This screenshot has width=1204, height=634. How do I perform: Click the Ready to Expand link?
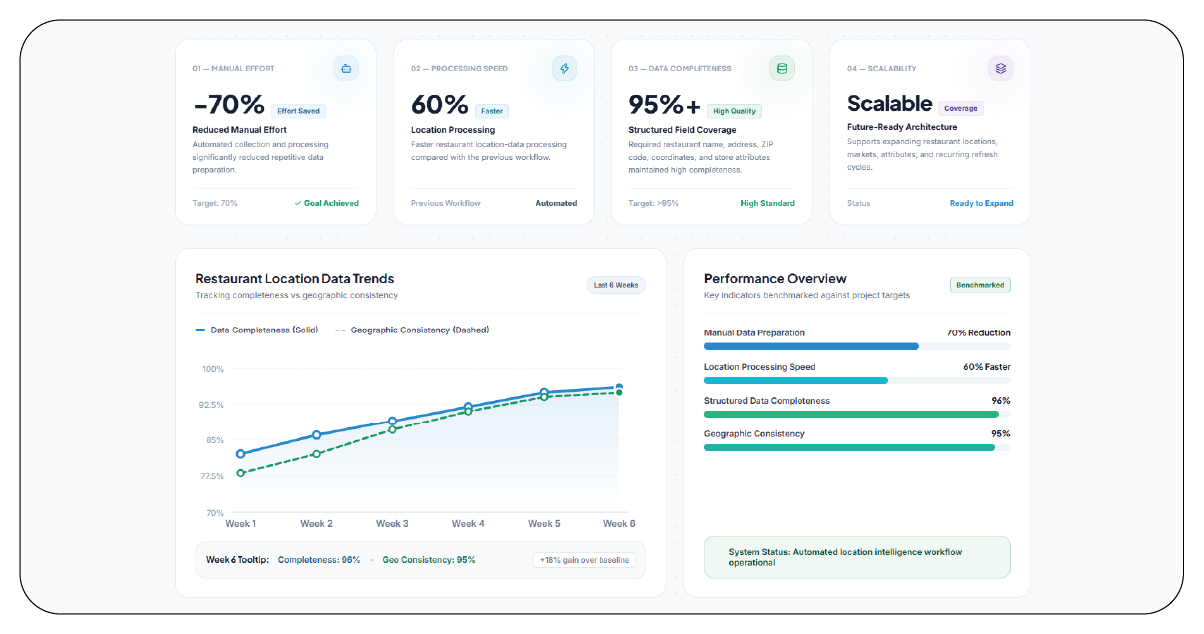(981, 203)
